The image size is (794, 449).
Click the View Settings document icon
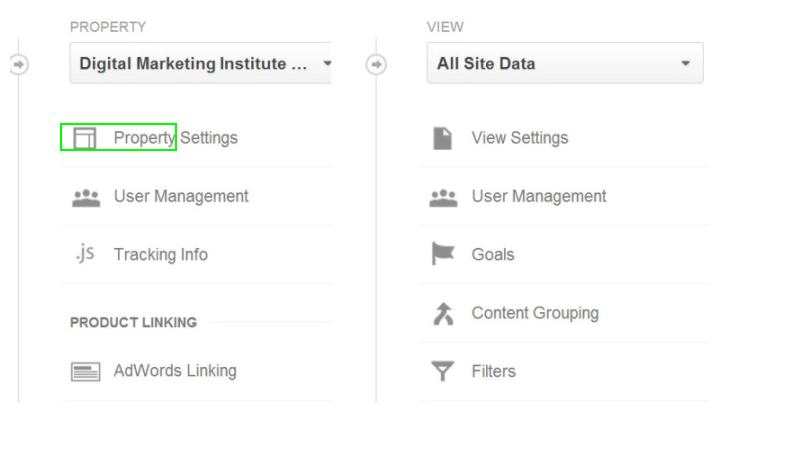443,138
